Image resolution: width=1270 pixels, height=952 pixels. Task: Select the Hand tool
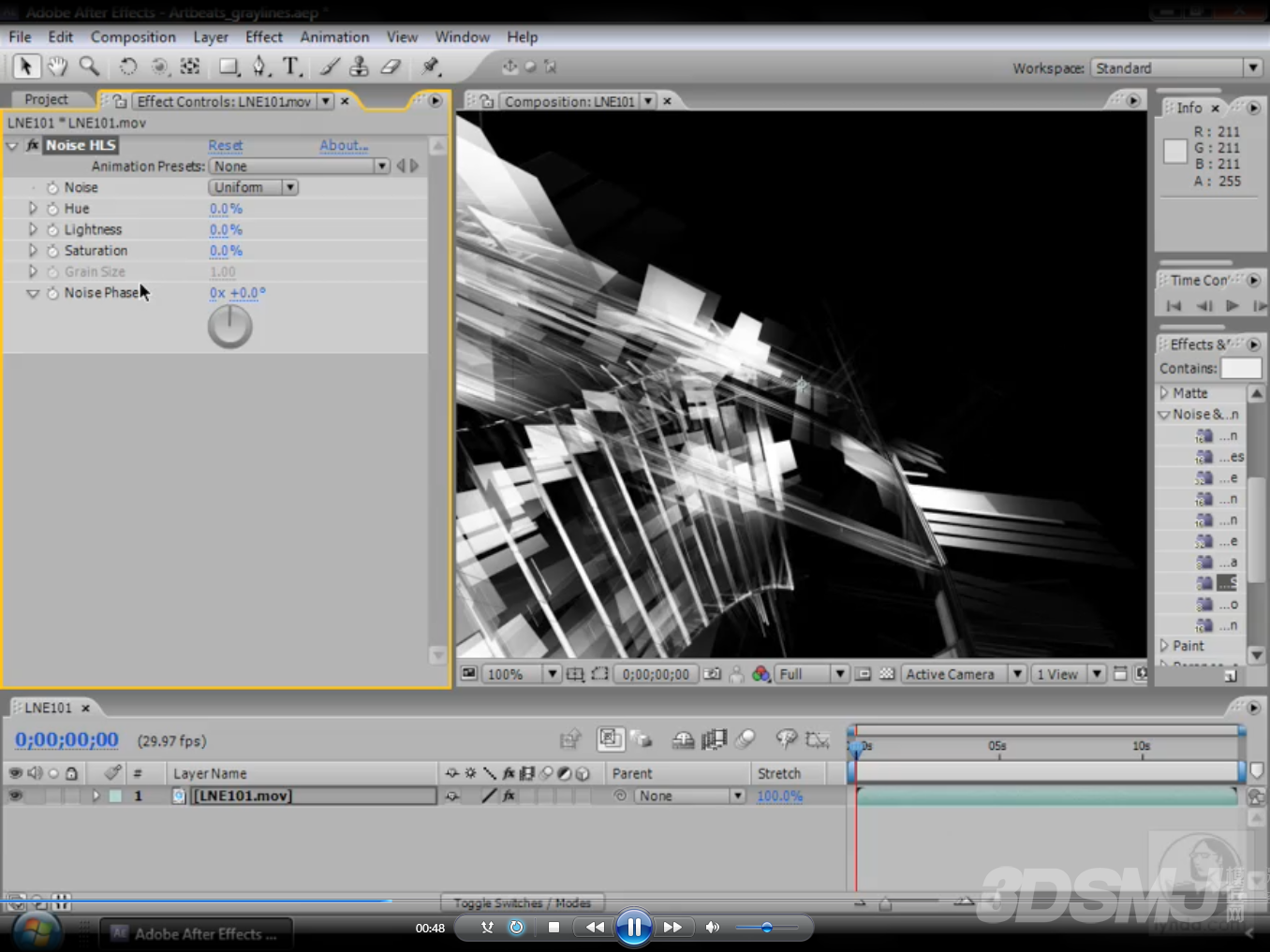[x=57, y=66]
